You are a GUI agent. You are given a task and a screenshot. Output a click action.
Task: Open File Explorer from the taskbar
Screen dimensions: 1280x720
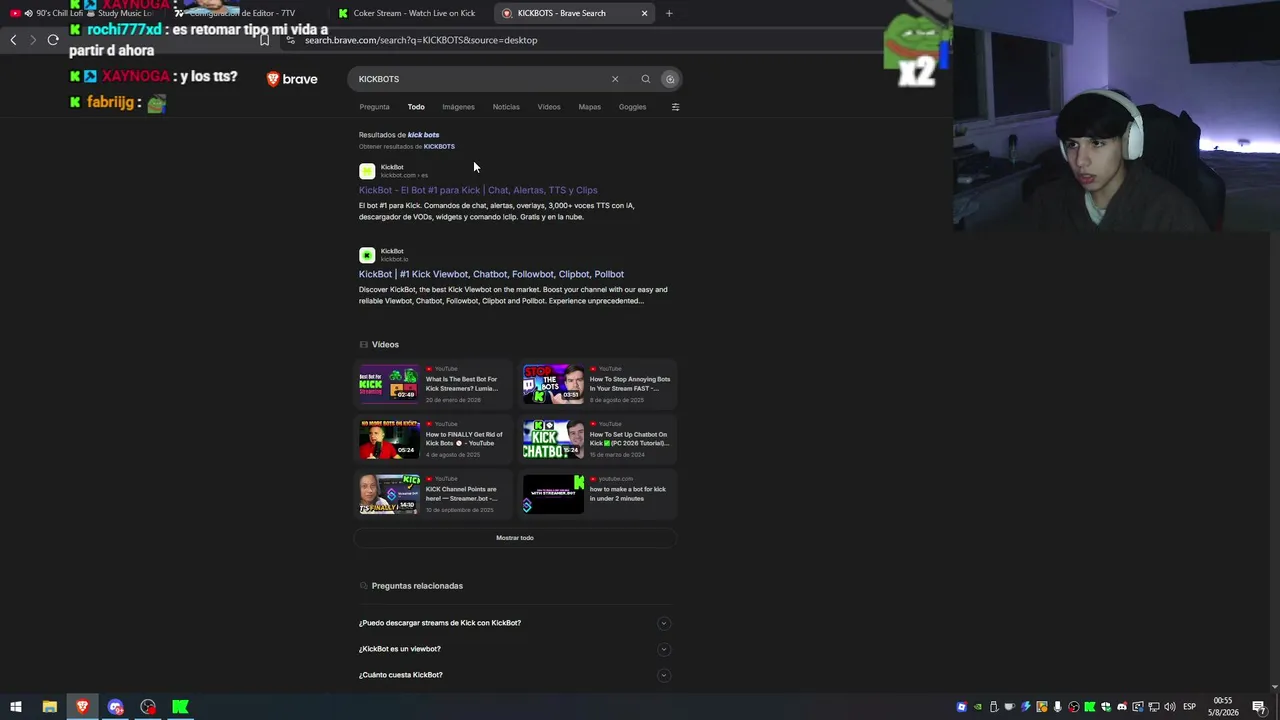click(49, 707)
